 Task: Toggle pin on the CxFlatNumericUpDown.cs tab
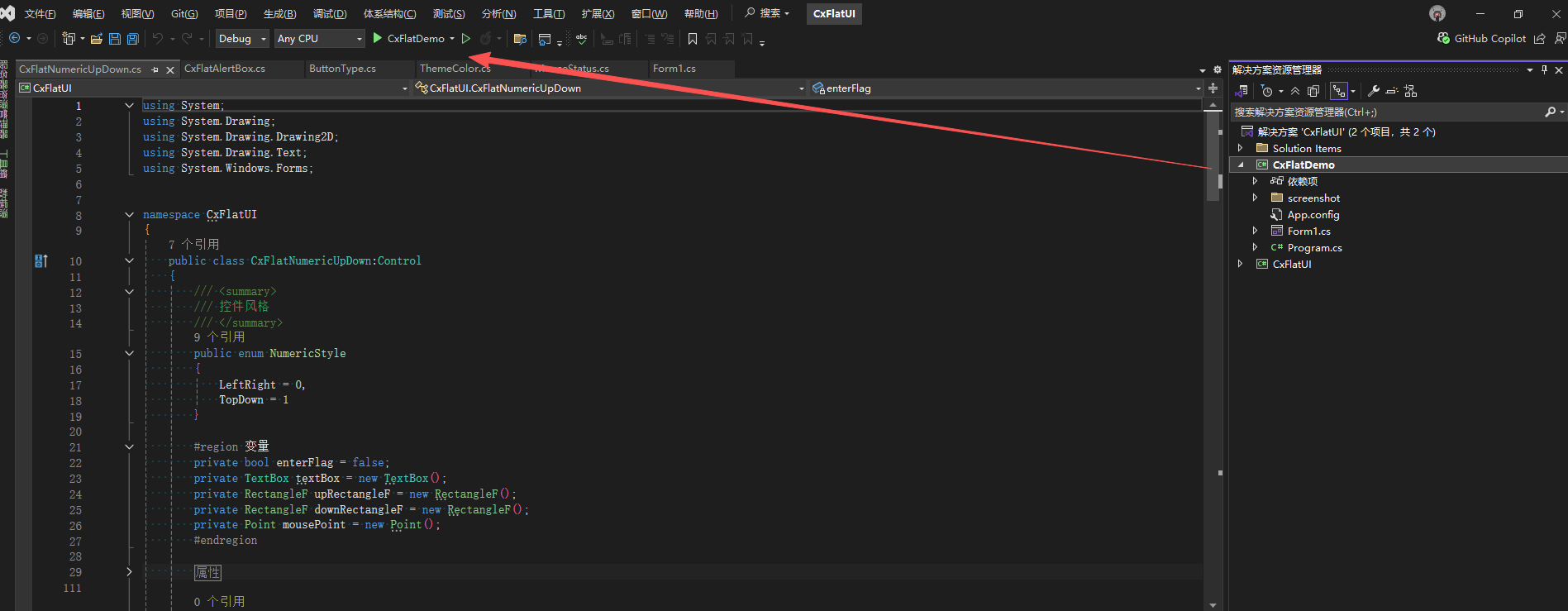155,69
